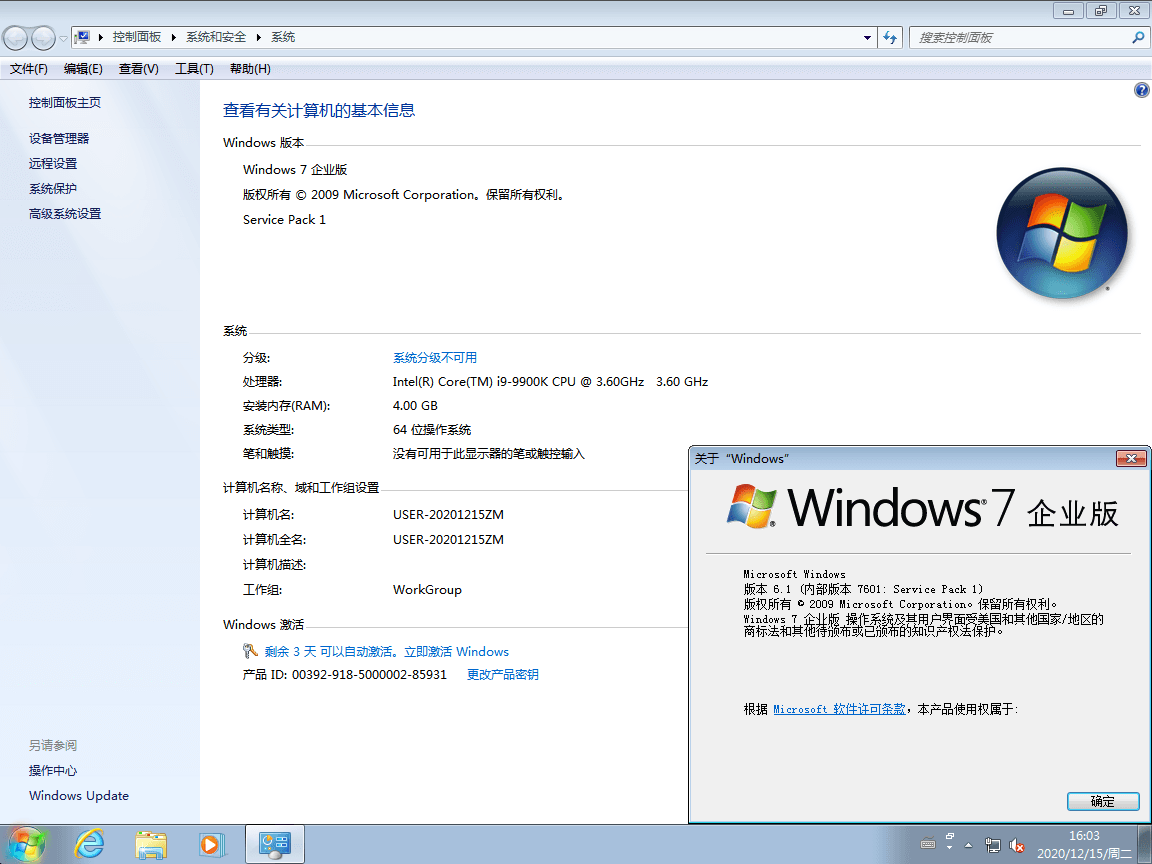Open Windows Explorer from the taskbar
1152x864 pixels.
(x=150, y=844)
